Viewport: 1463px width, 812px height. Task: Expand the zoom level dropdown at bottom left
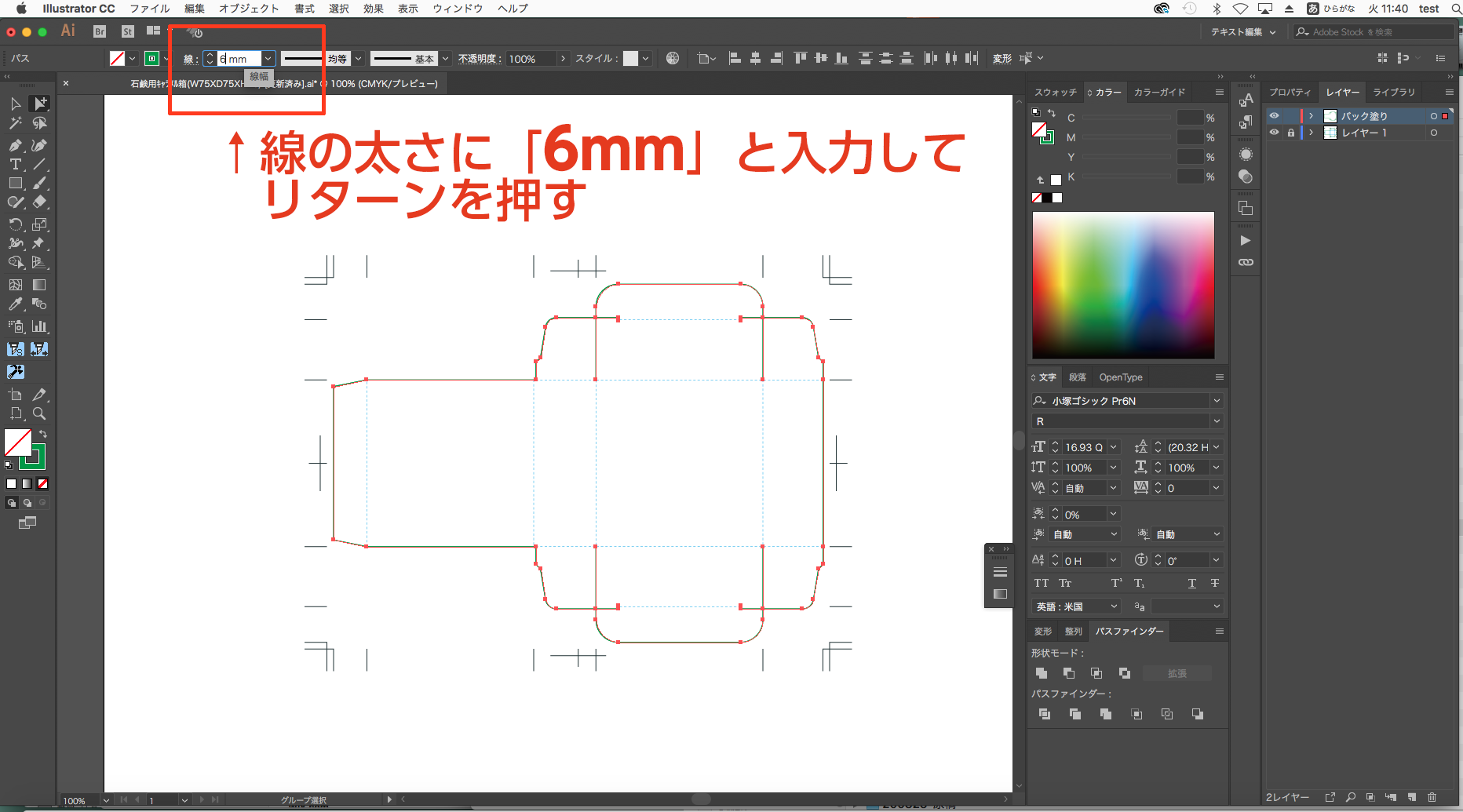[x=106, y=800]
